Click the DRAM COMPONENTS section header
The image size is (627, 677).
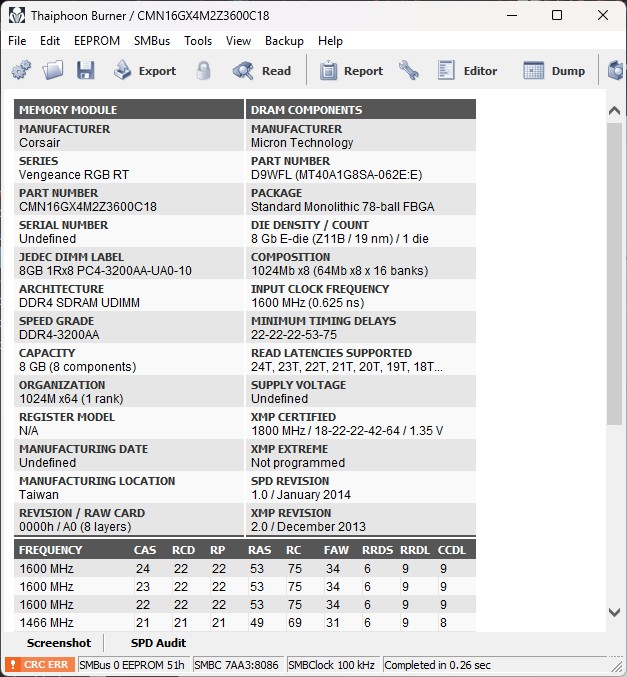361,110
